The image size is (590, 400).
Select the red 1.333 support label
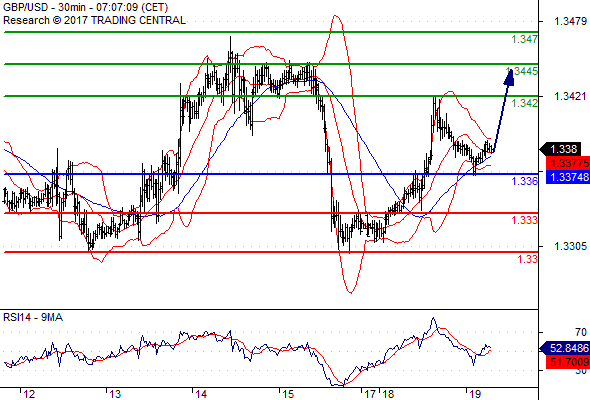(x=525, y=220)
